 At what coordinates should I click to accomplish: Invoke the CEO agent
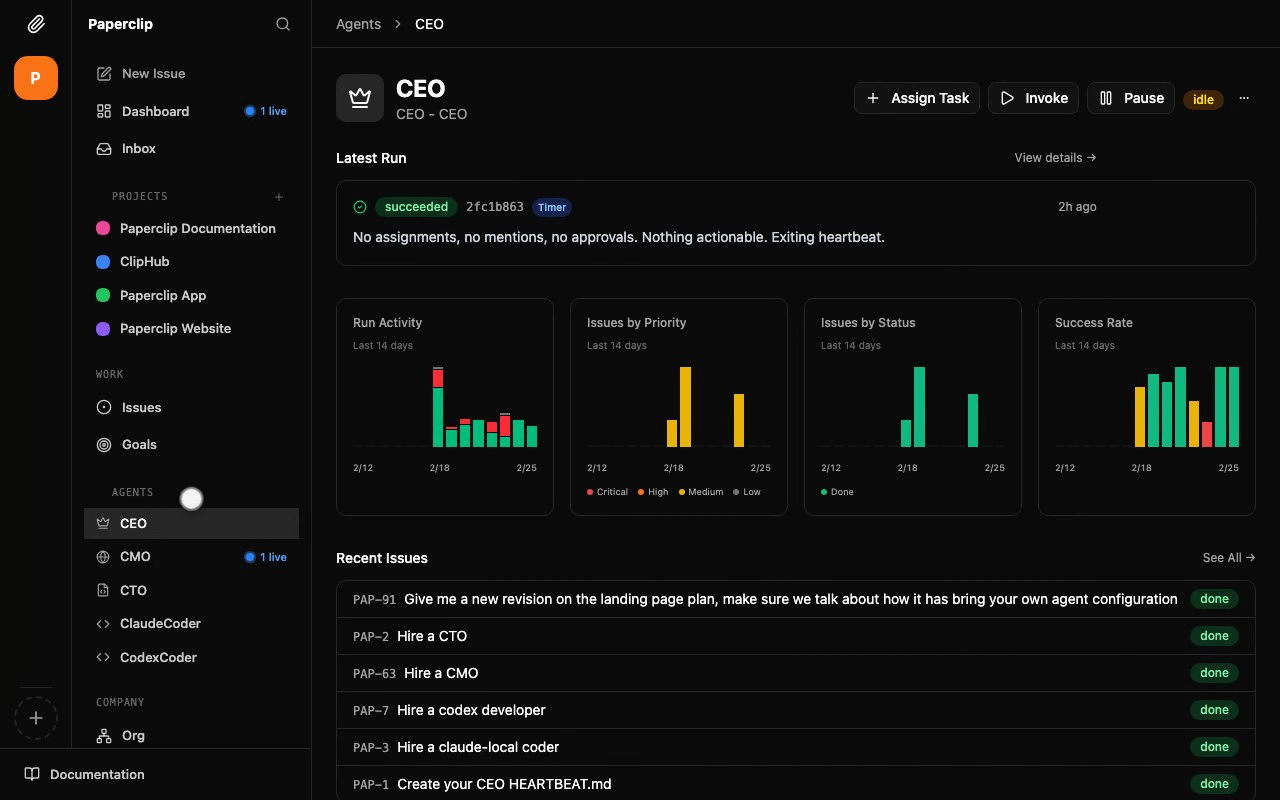[1033, 98]
